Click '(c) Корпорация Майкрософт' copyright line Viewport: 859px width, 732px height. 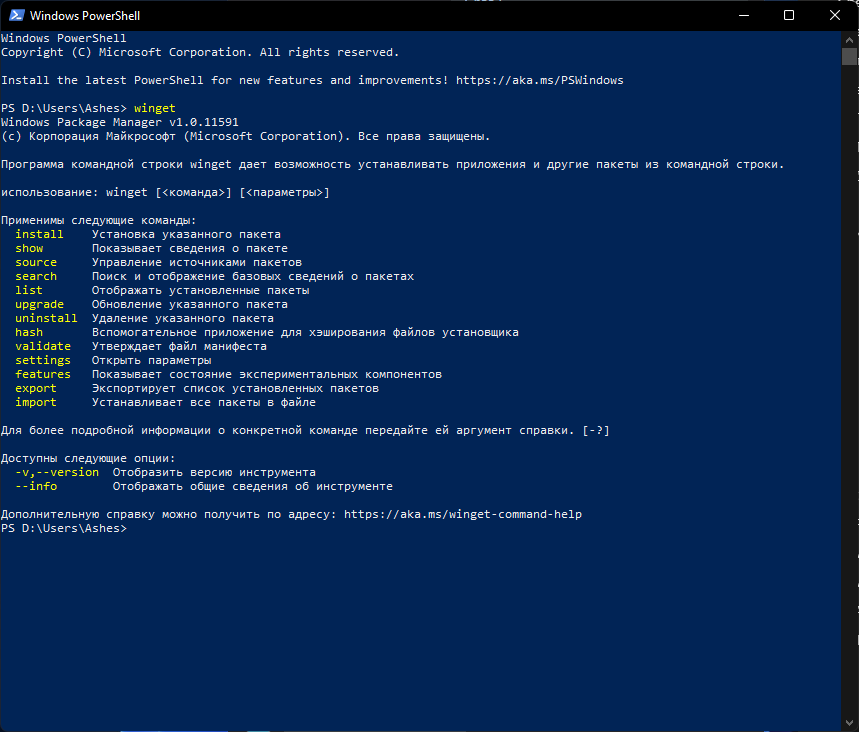245,136
